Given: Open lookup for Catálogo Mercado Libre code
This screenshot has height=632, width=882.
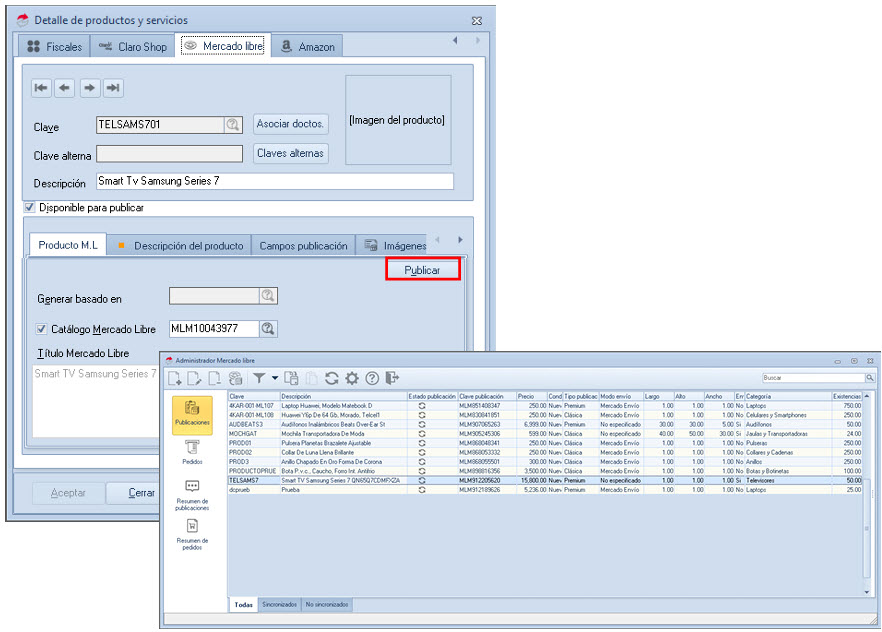Looking at the screenshot, I should 268,328.
